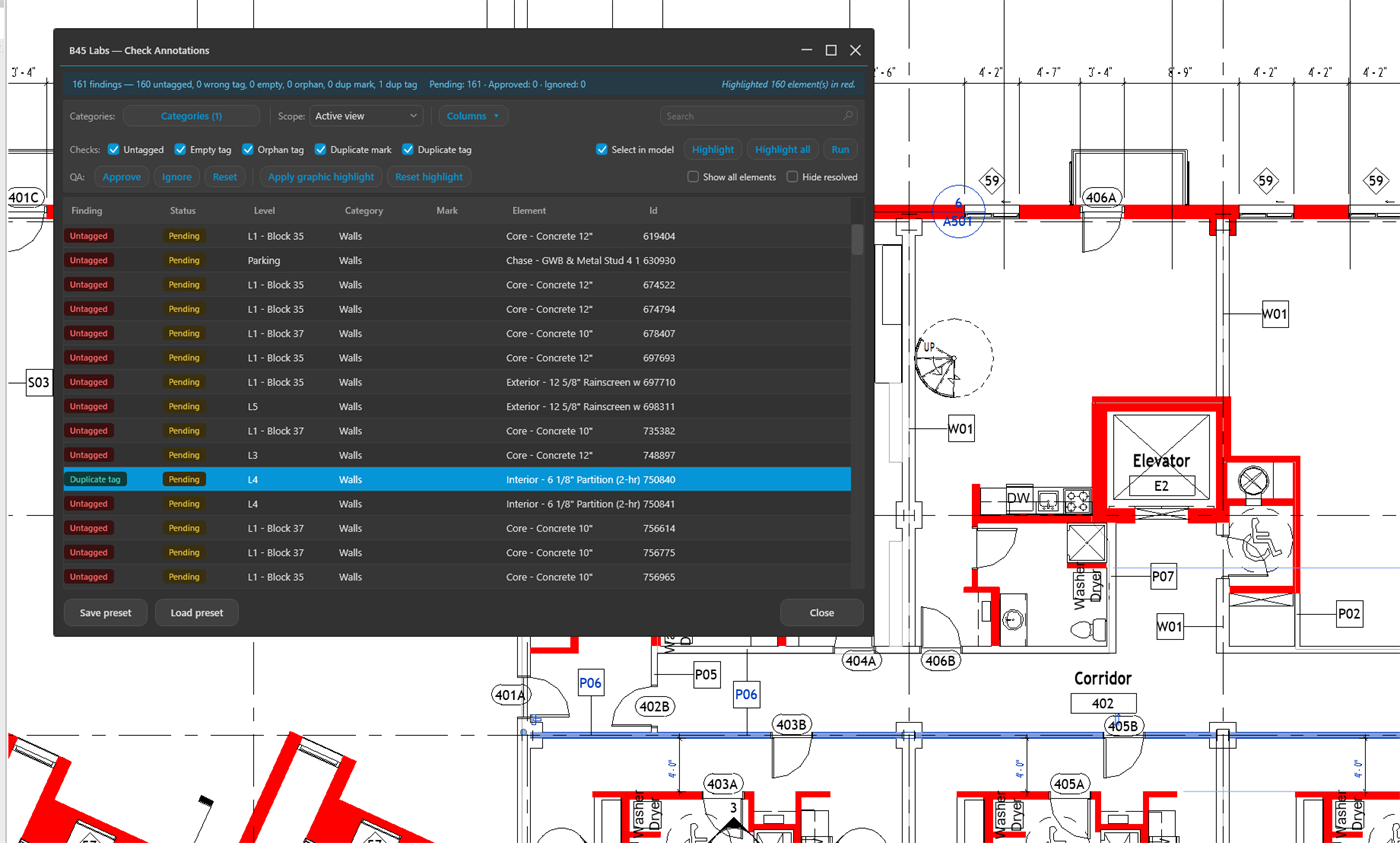Click the P02 wall tag in drawing
The width and height of the screenshot is (1400, 843).
coord(1349,613)
